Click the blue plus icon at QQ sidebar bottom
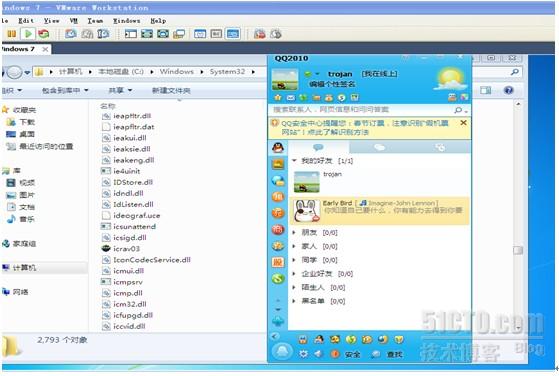This screenshot has width=559, height=376. [278, 321]
